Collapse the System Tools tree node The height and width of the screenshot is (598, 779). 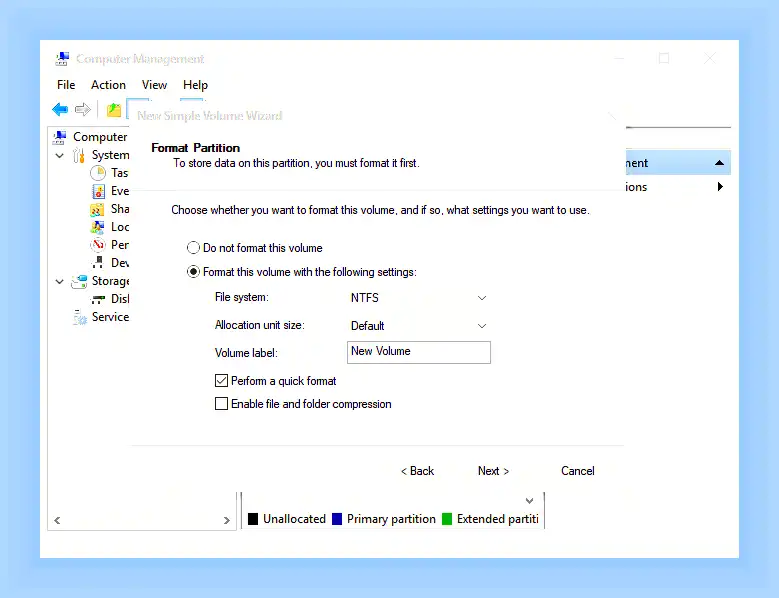pos(60,155)
